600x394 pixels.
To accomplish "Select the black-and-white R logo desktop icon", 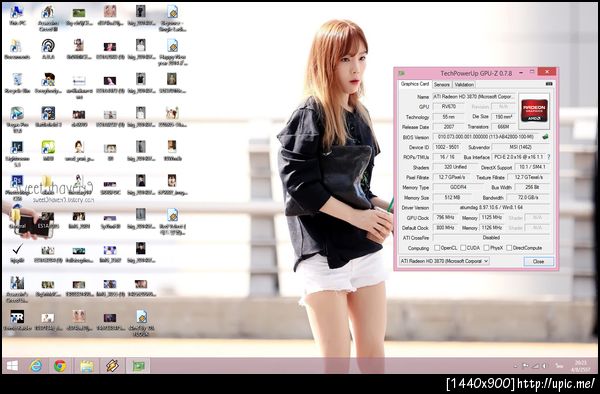I will (17, 321).
